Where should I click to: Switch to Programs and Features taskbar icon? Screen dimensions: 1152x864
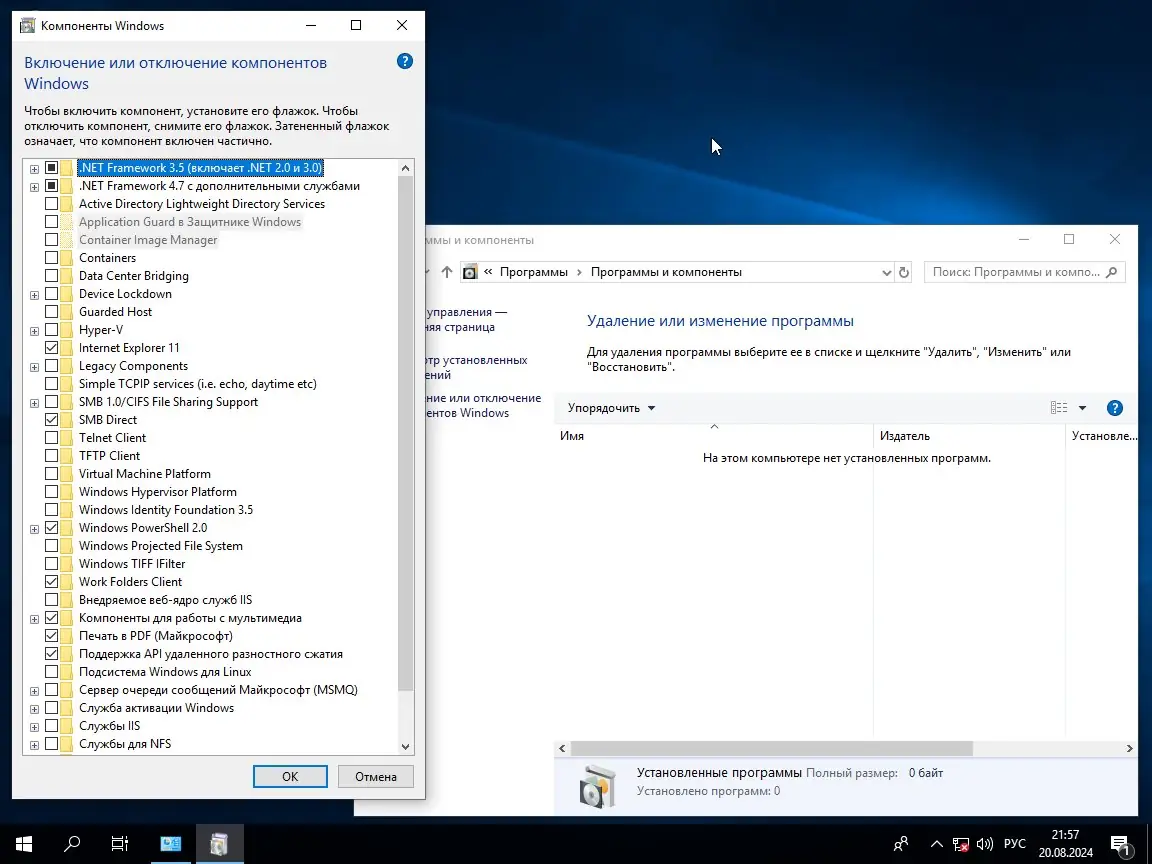[x=219, y=843]
